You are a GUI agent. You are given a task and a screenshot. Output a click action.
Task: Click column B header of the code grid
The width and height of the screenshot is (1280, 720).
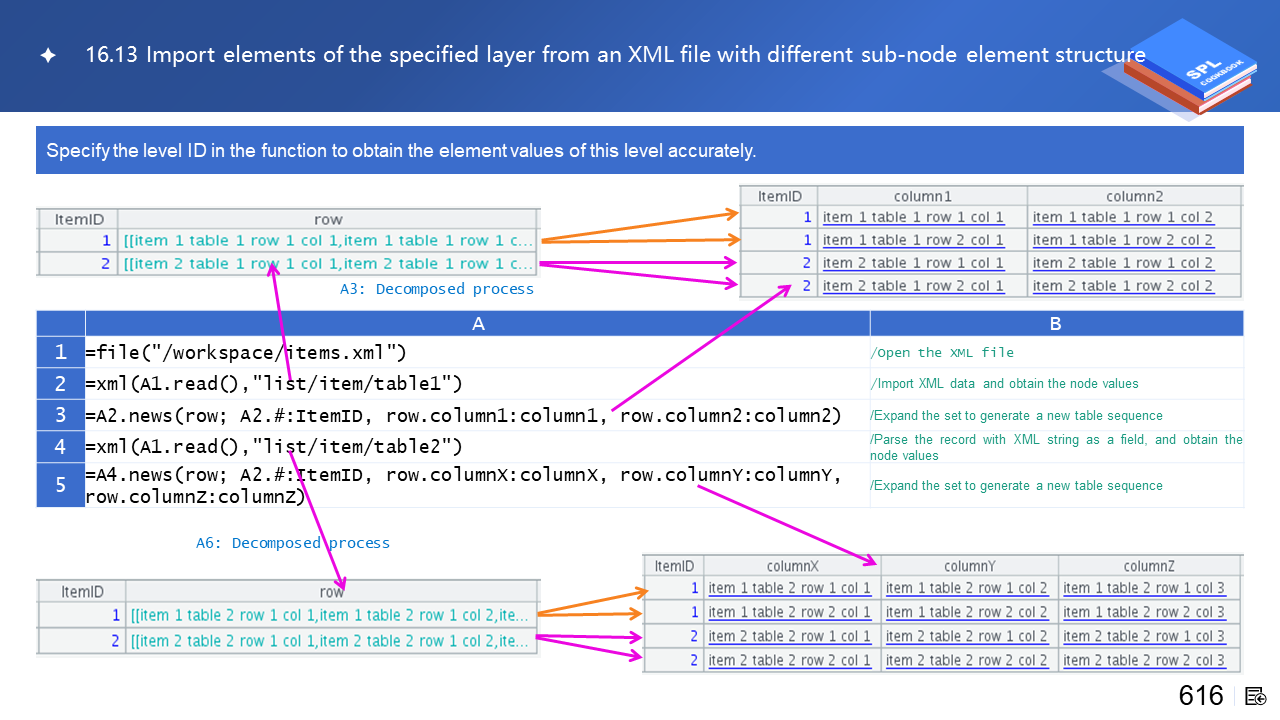1055,323
